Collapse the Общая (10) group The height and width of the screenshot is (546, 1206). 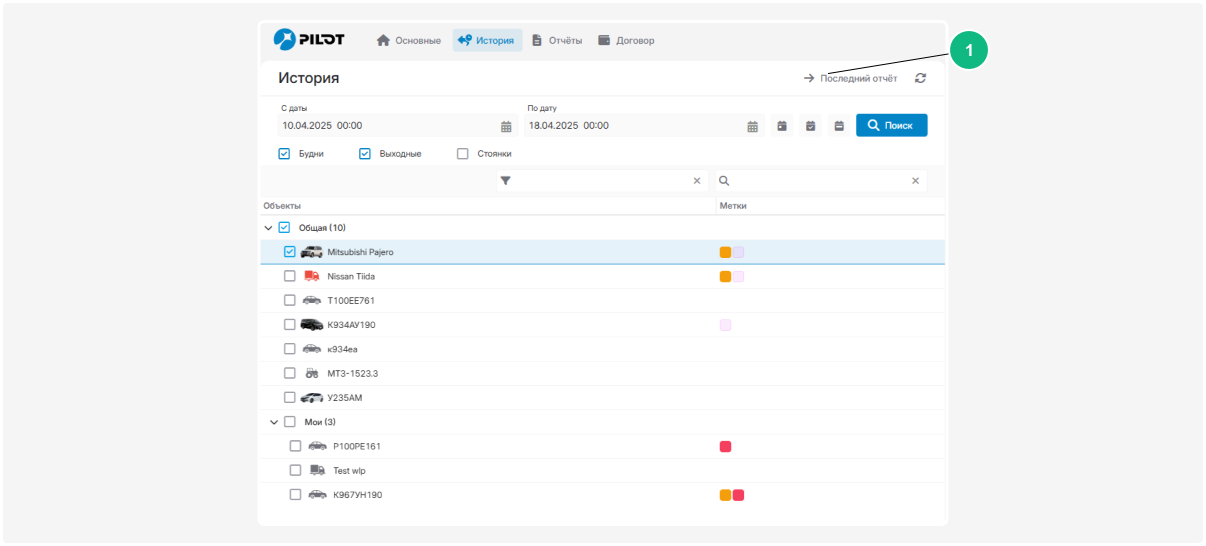coord(268,228)
